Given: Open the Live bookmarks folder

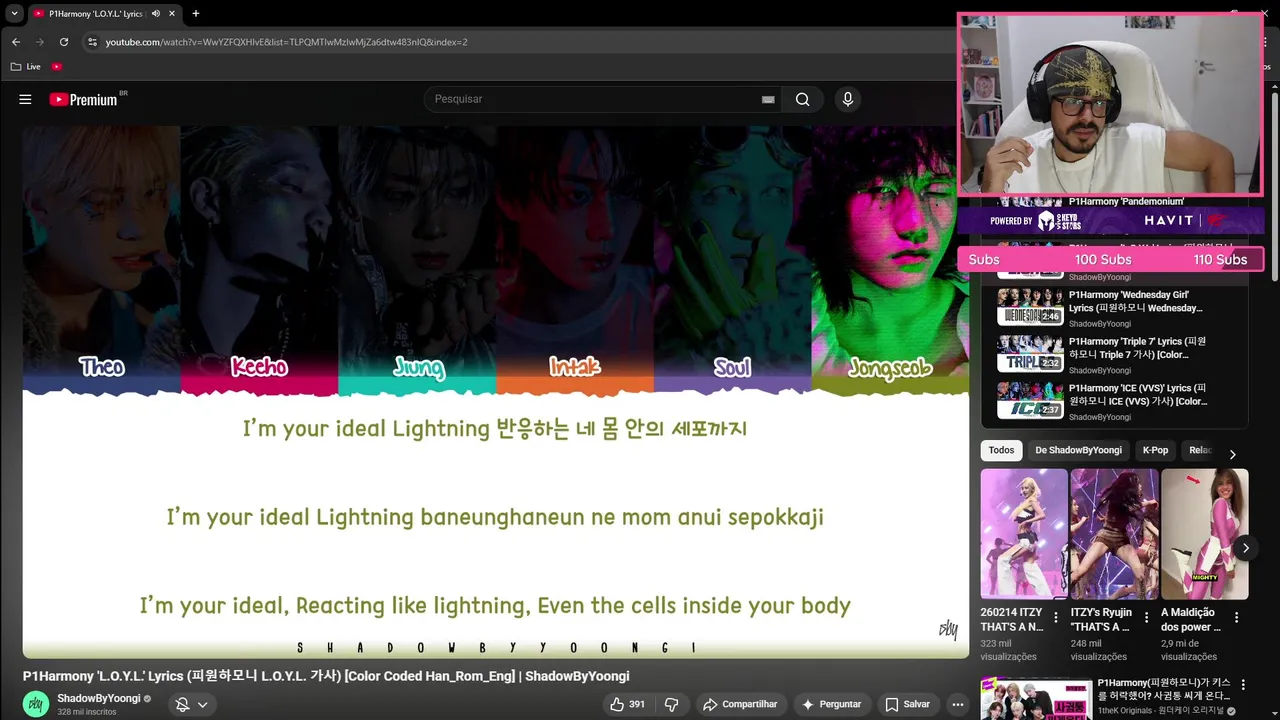Looking at the screenshot, I should (x=26, y=66).
